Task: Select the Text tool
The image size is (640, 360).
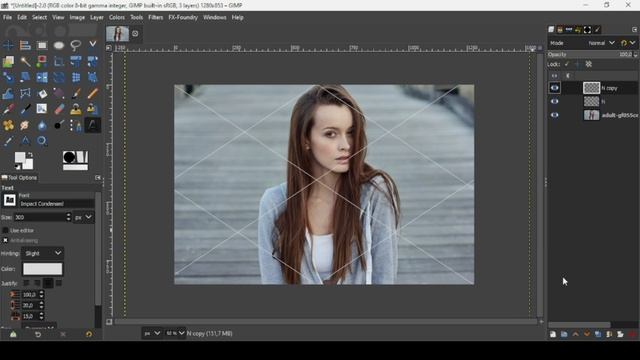Action: 92,125
